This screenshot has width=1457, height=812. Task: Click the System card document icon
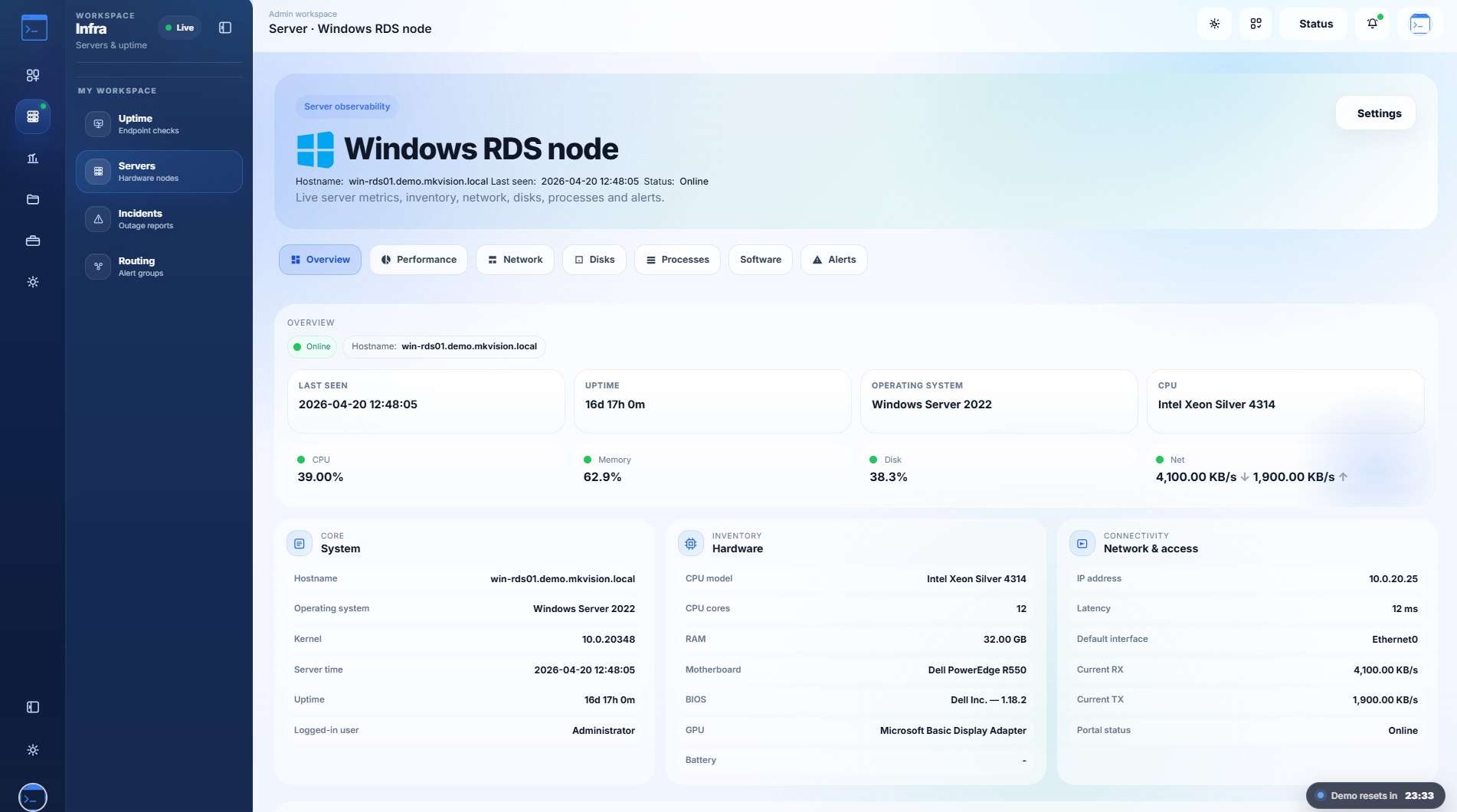pos(300,543)
